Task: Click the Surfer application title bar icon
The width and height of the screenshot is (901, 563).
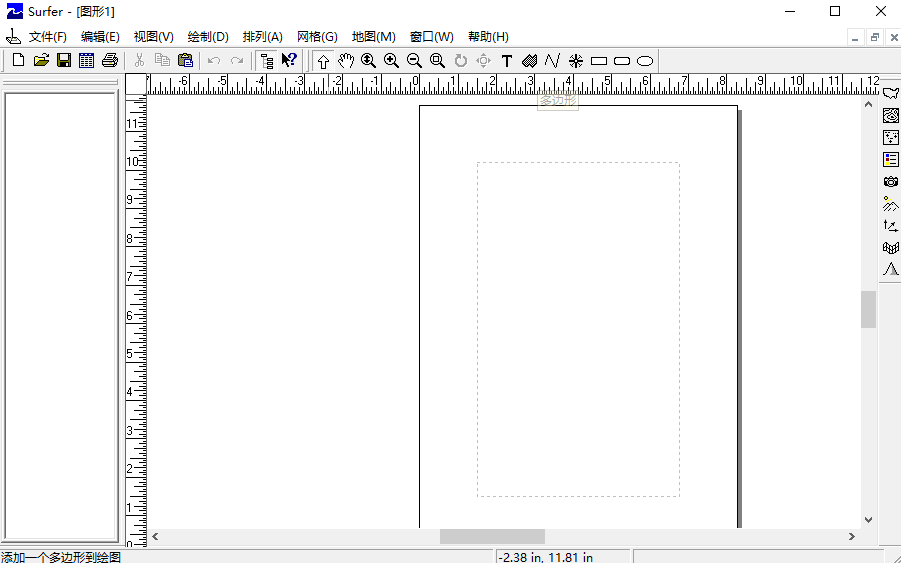Action: pos(14,11)
